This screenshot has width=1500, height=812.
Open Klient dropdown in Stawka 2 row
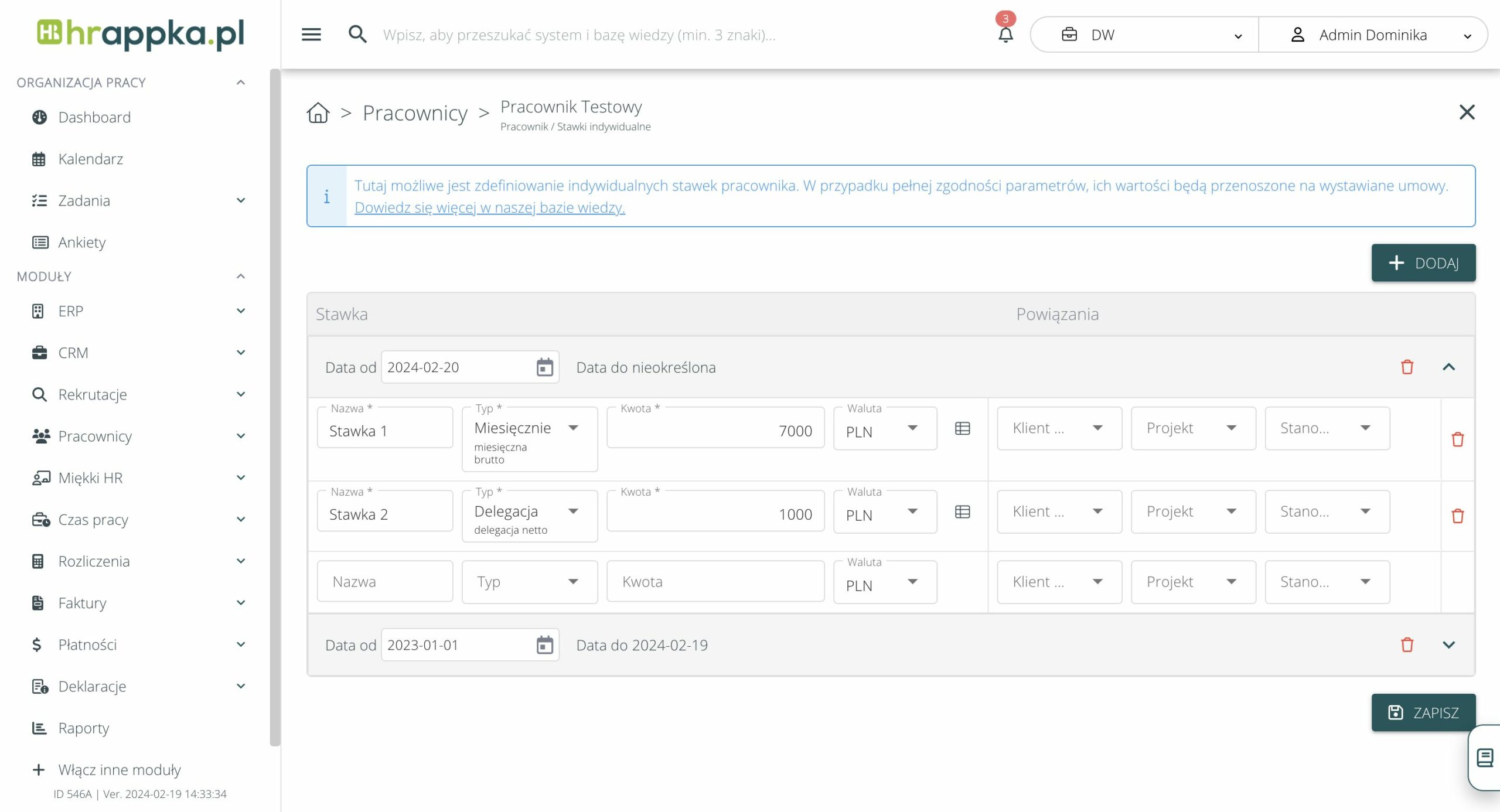pyautogui.click(x=1059, y=511)
